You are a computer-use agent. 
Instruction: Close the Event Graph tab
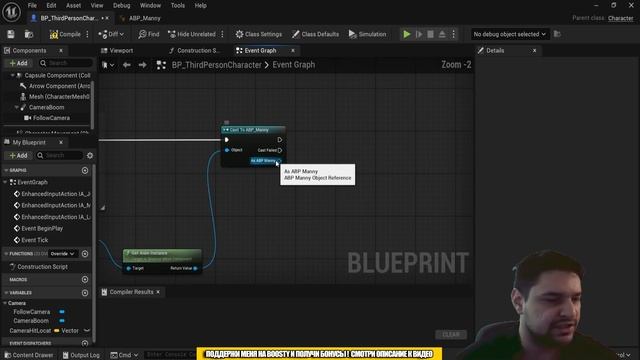click(293, 51)
